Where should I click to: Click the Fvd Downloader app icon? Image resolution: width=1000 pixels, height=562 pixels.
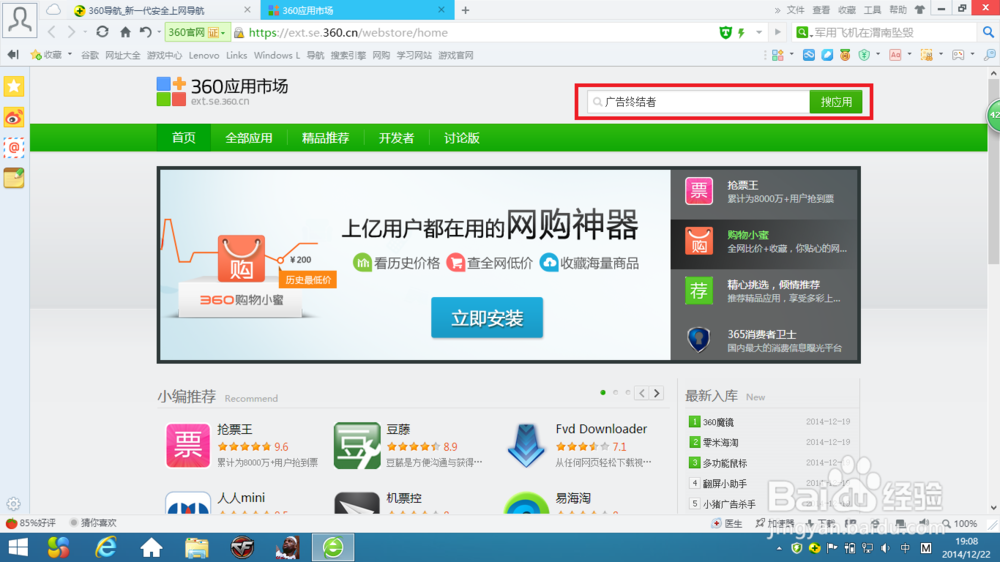click(x=526, y=445)
